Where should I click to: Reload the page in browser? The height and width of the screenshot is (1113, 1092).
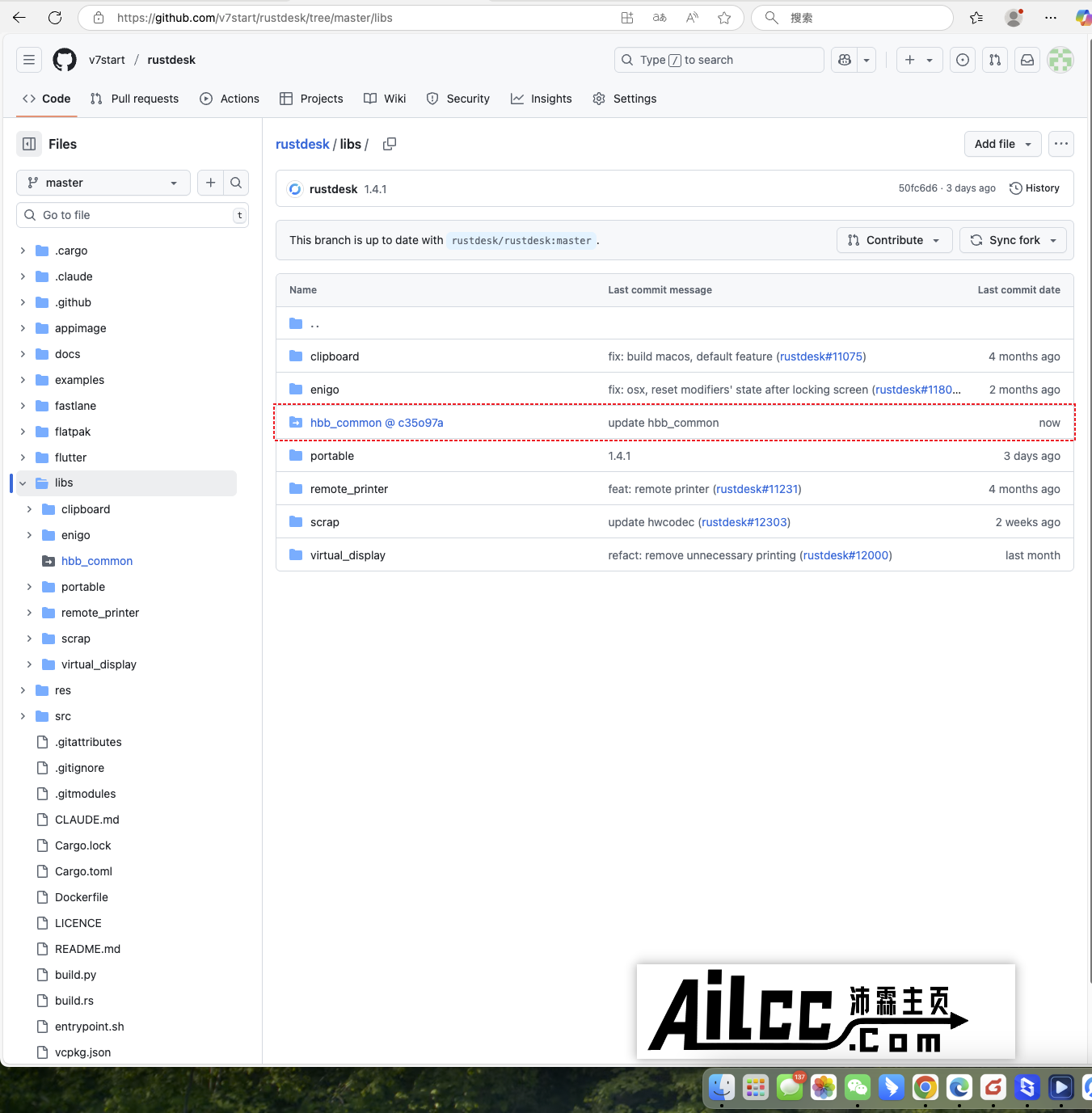[55, 17]
